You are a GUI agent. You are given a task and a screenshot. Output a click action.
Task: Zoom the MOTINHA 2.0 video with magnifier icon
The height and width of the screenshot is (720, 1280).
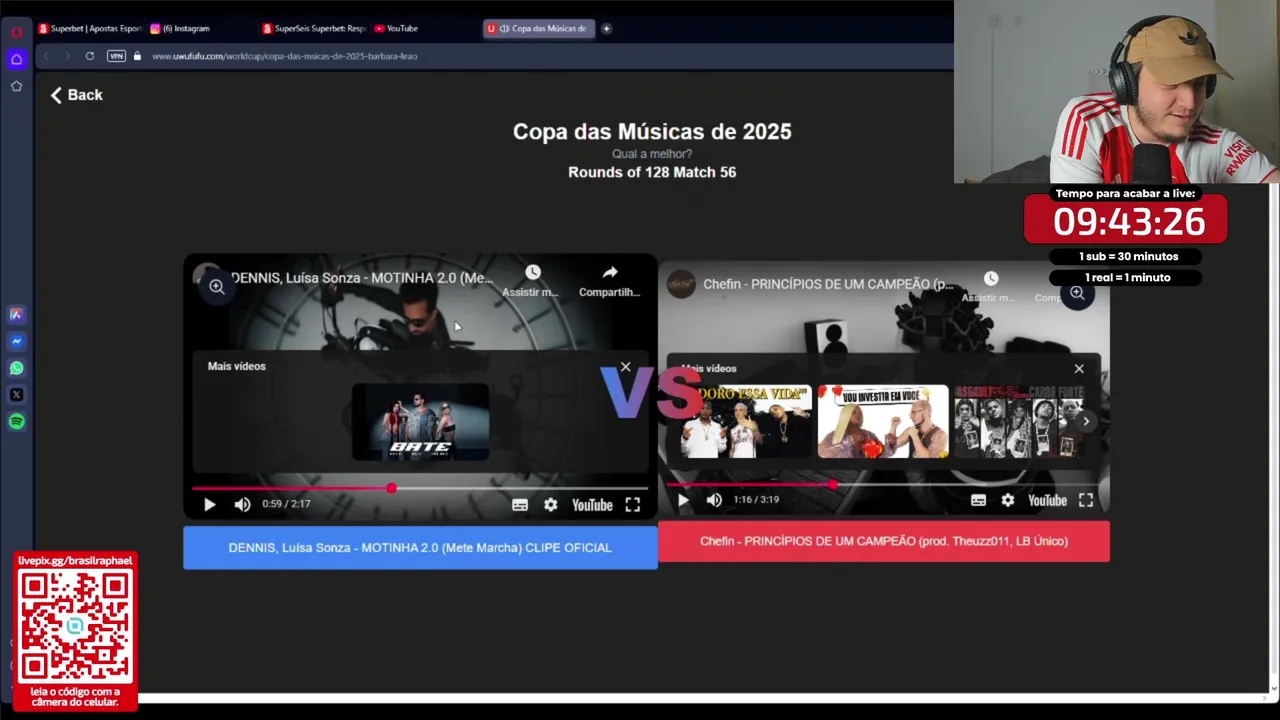click(x=216, y=287)
